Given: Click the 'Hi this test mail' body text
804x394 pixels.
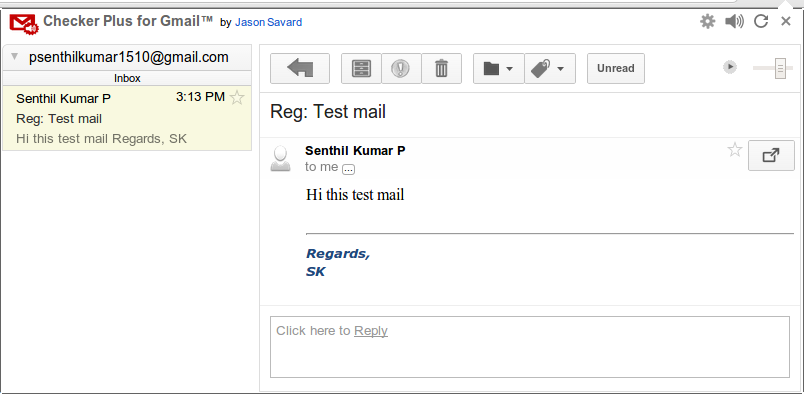Looking at the screenshot, I should [355, 194].
